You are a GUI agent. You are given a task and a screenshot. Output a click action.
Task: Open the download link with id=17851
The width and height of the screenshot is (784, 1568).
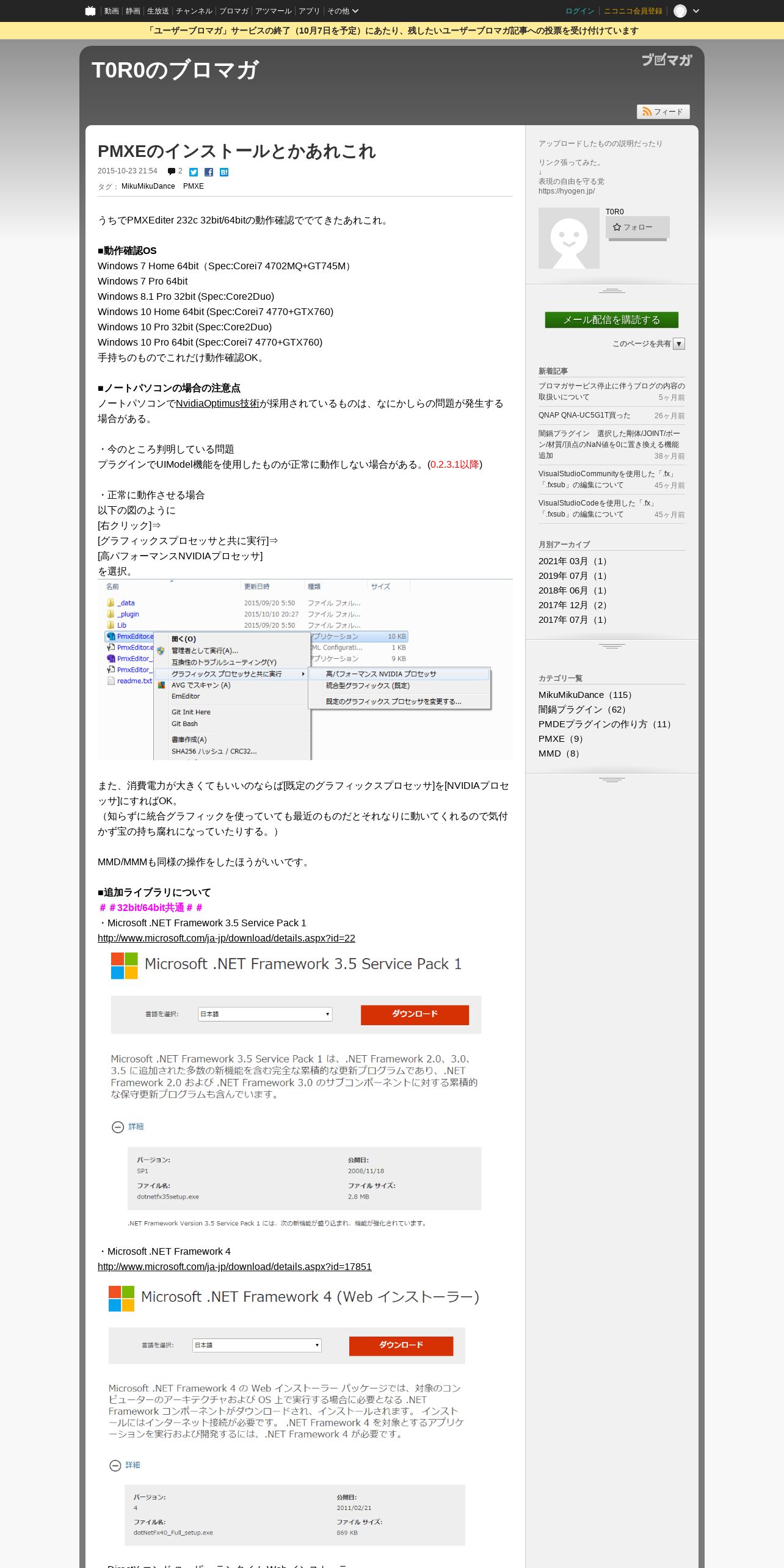point(234,1266)
